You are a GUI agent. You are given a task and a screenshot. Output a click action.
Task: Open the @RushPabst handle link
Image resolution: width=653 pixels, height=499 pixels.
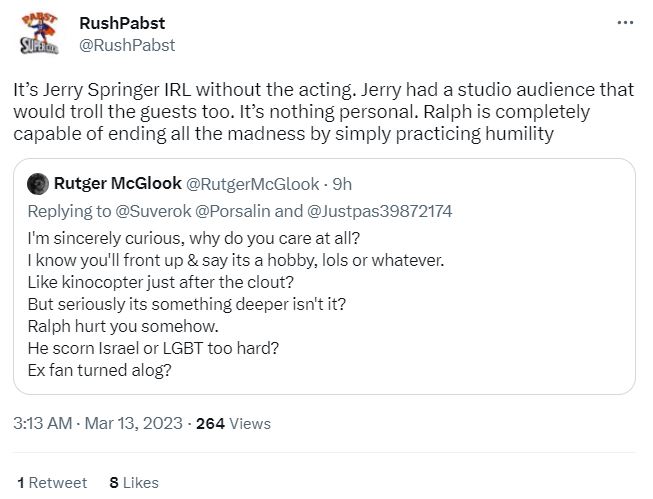click(x=127, y=45)
